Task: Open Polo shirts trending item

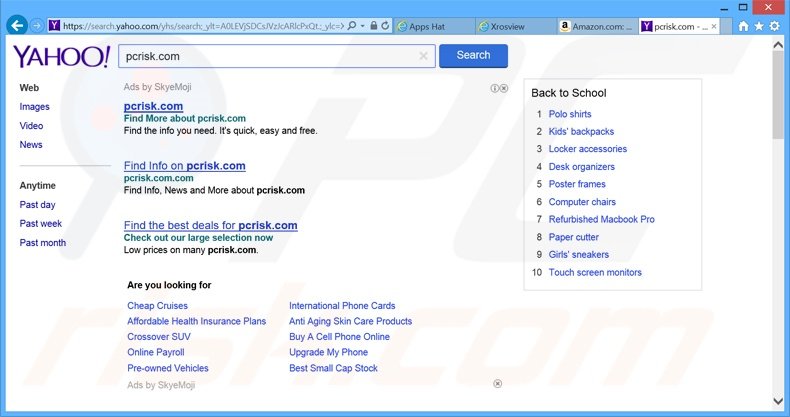Action: 570,114
